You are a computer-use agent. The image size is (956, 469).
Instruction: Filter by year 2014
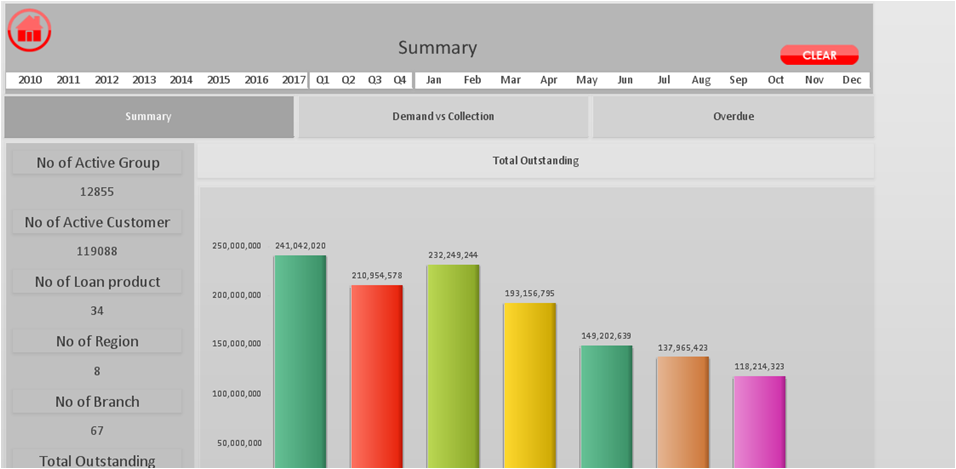point(181,80)
